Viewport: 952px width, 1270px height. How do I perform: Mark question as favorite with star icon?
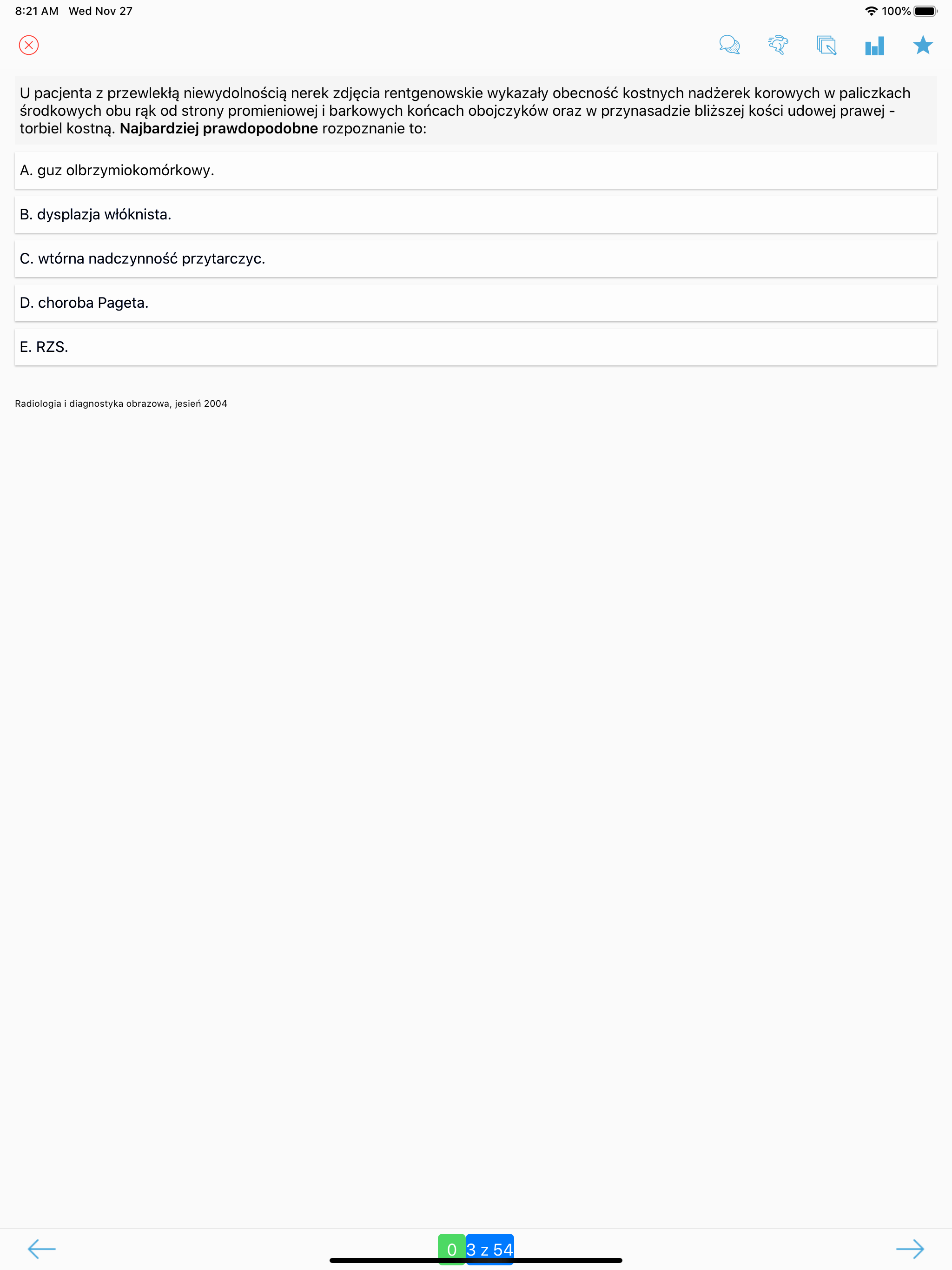point(923,45)
